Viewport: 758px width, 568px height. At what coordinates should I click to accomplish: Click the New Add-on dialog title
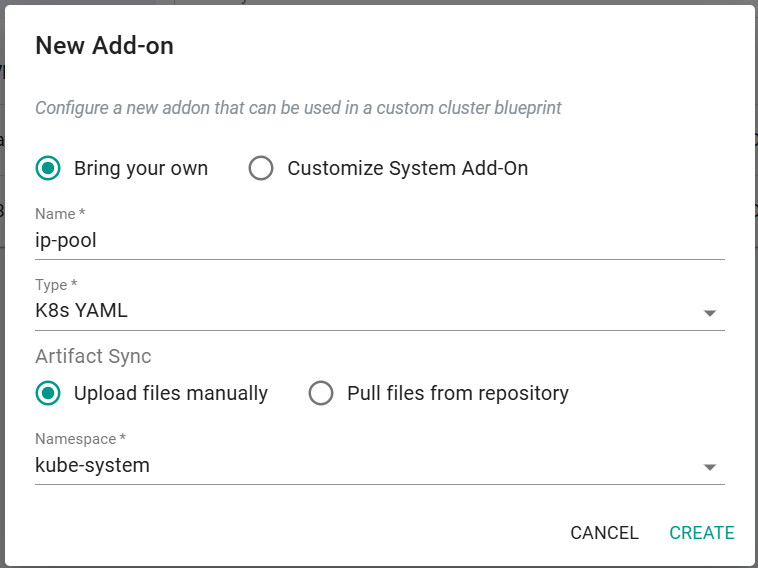[104, 46]
